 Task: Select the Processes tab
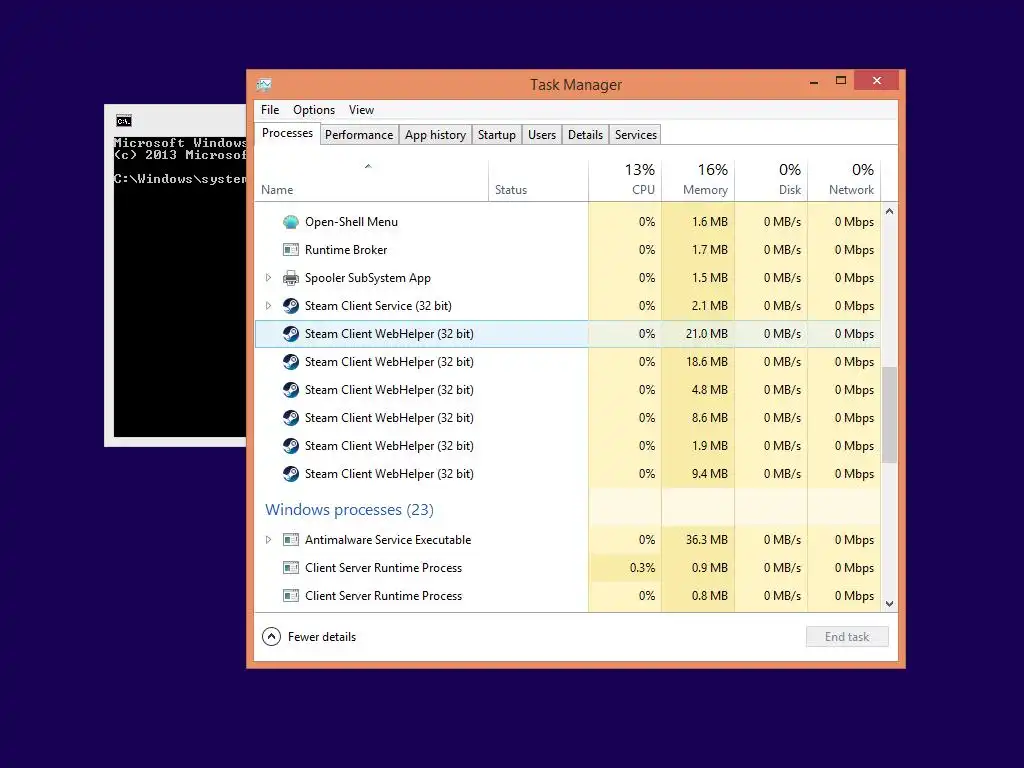pos(287,133)
